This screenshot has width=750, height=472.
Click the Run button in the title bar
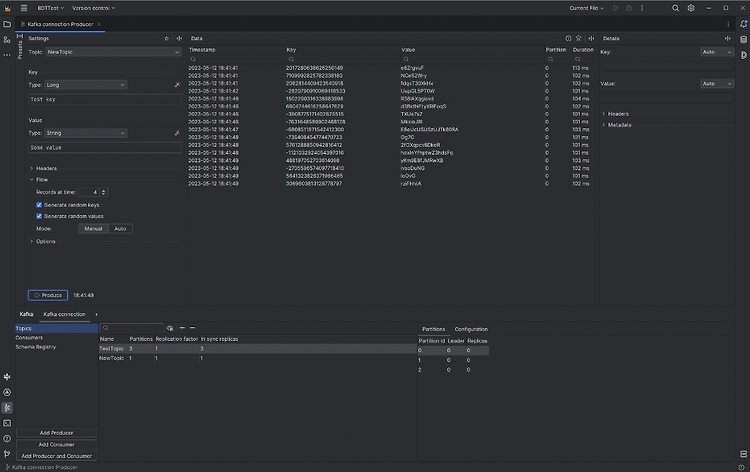[616, 8]
